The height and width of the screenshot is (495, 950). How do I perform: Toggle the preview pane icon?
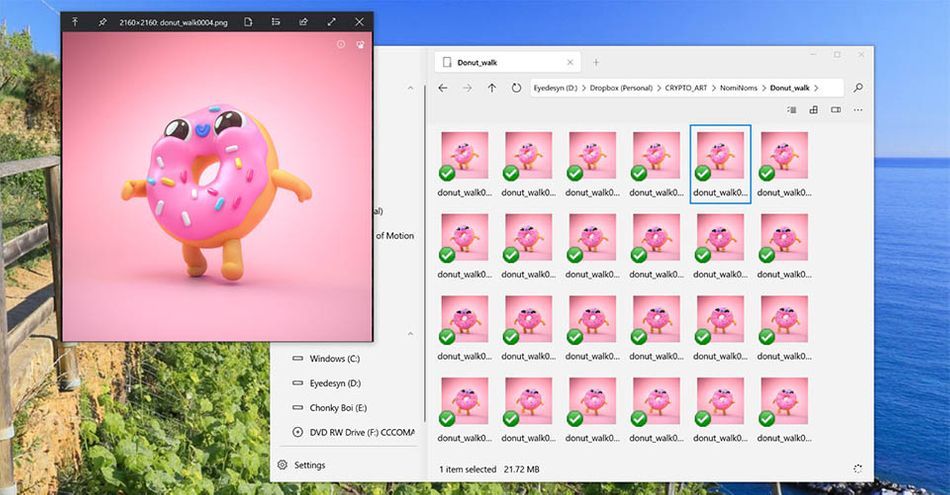[x=836, y=110]
